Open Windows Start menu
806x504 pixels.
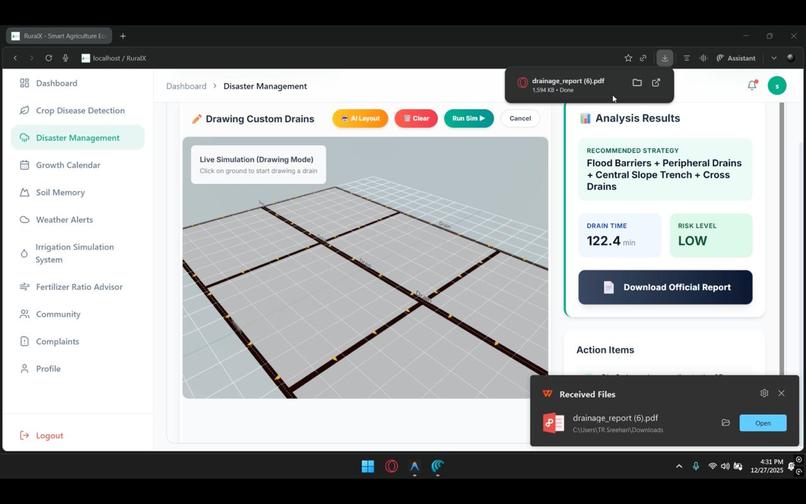(x=368, y=466)
